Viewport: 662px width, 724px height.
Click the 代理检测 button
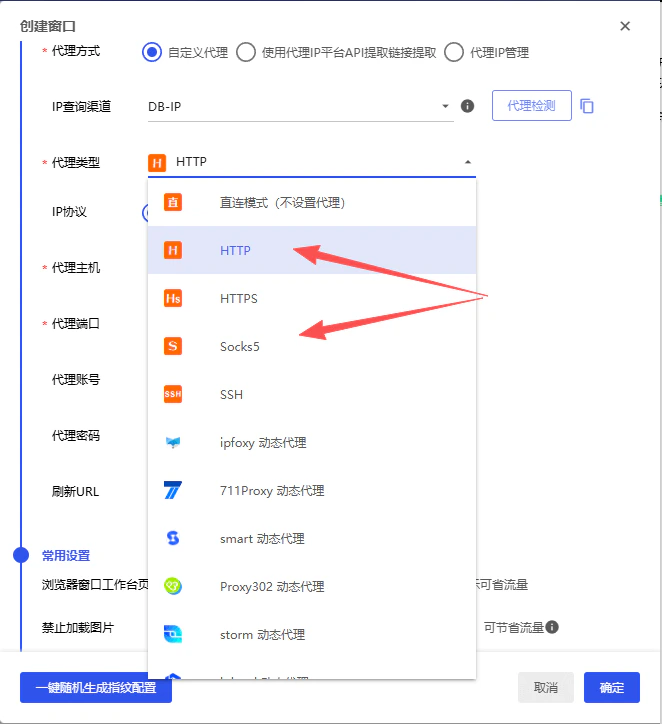point(531,106)
